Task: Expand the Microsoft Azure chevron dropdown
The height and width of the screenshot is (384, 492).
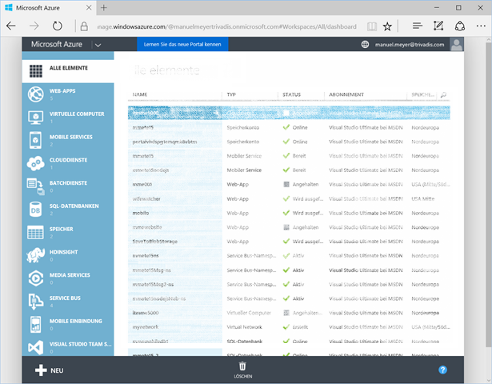Action: [98, 45]
